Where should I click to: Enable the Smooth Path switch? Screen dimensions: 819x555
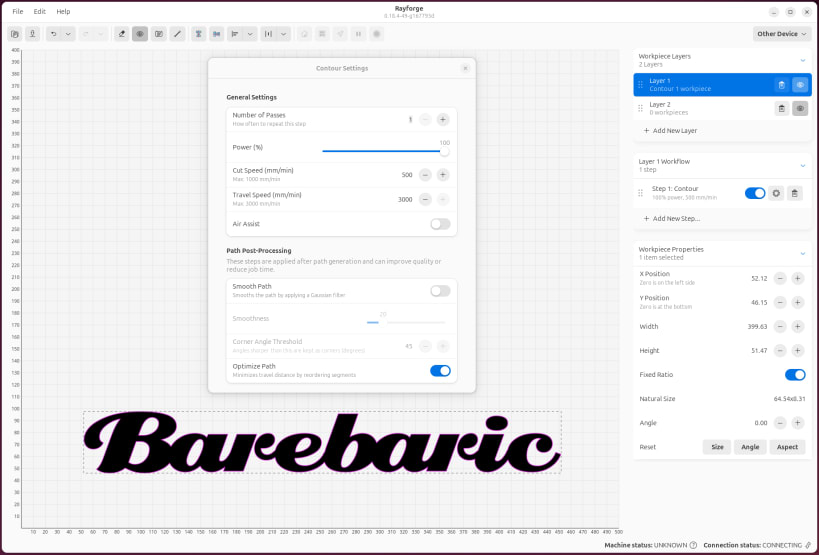pos(440,291)
